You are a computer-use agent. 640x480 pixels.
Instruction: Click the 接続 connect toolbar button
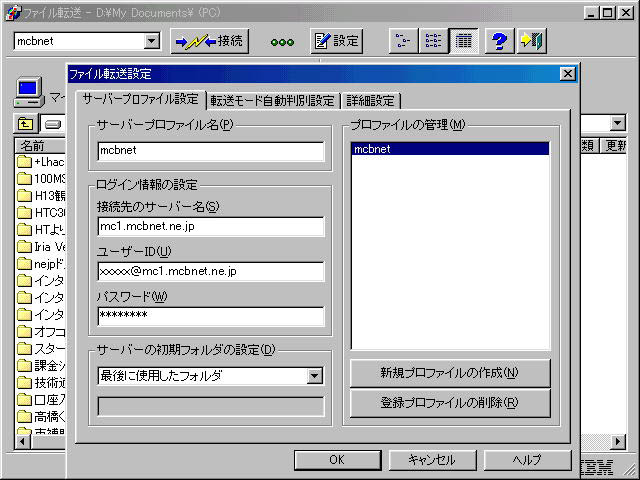[x=209, y=41]
